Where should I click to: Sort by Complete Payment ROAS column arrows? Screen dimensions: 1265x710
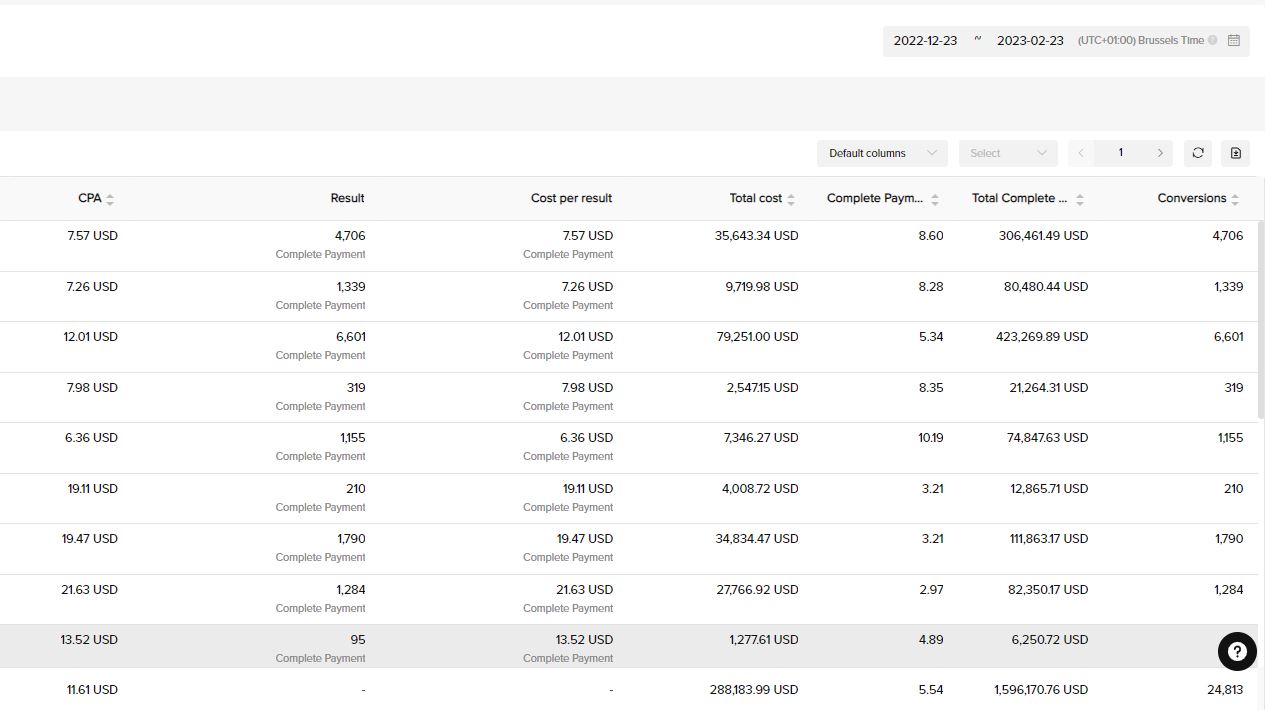(935, 199)
